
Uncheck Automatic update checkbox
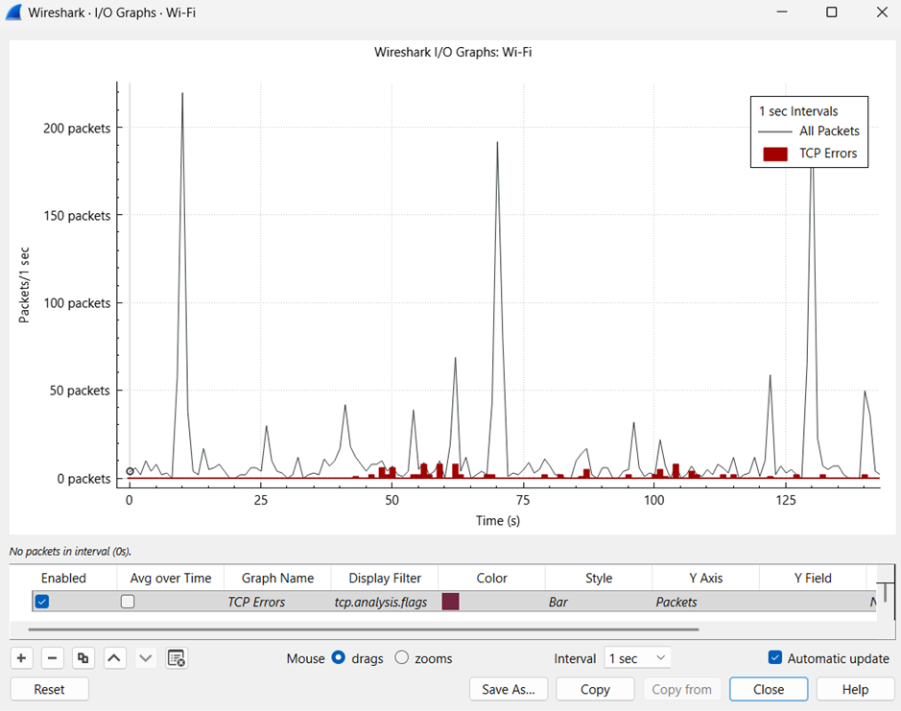pos(775,658)
